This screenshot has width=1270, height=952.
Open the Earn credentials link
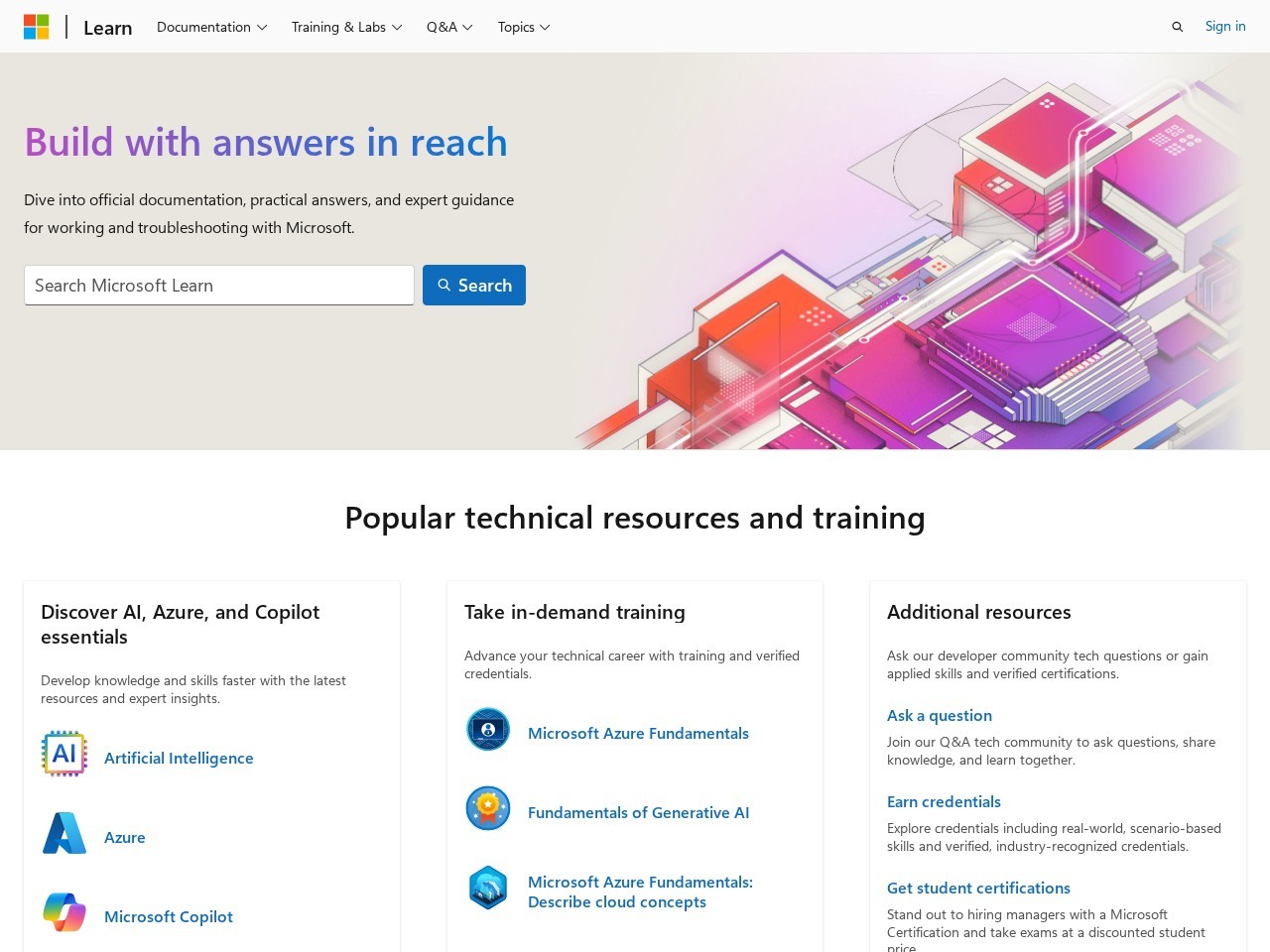(944, 801)
